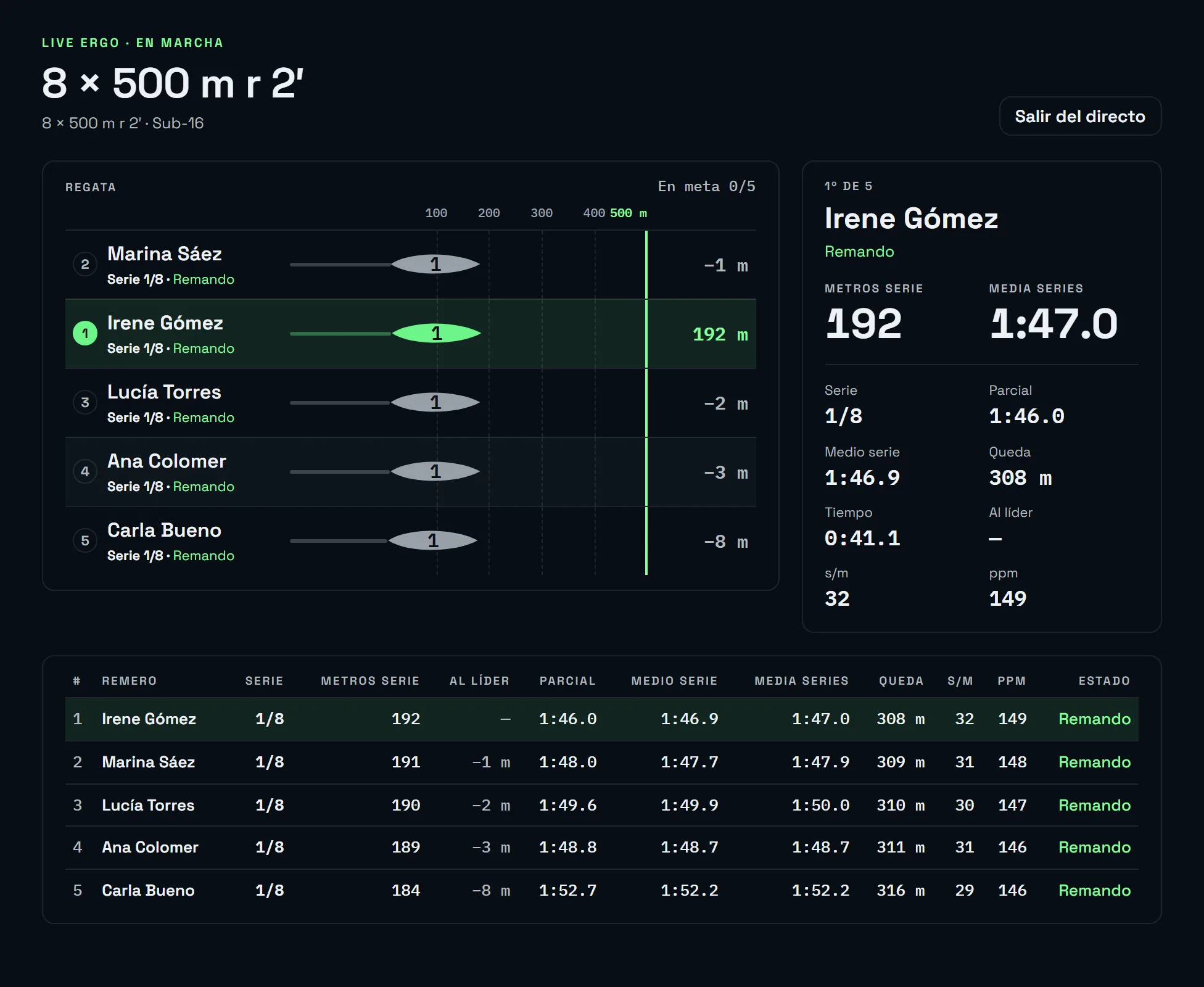Click Carla Bueno's position 5 badge
This screenshot has width=1204, height=987.
pos(85,540)
